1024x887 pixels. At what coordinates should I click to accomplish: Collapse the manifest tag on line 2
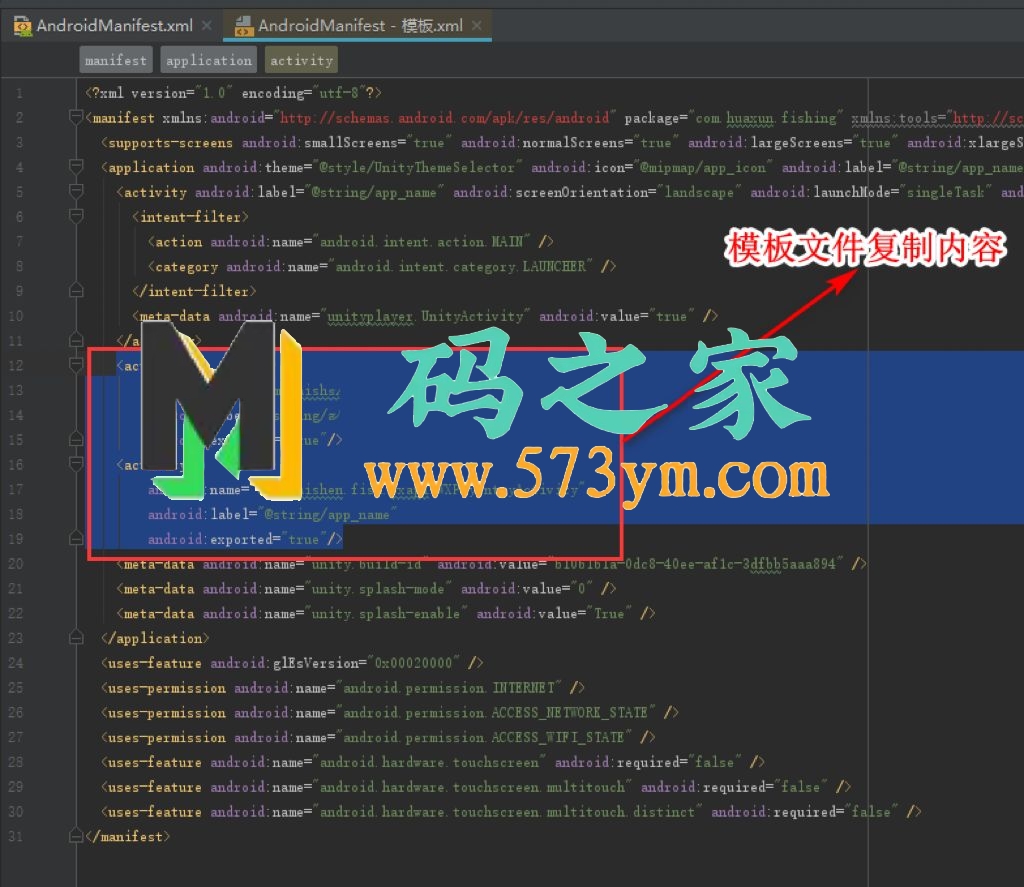point(76,118)
